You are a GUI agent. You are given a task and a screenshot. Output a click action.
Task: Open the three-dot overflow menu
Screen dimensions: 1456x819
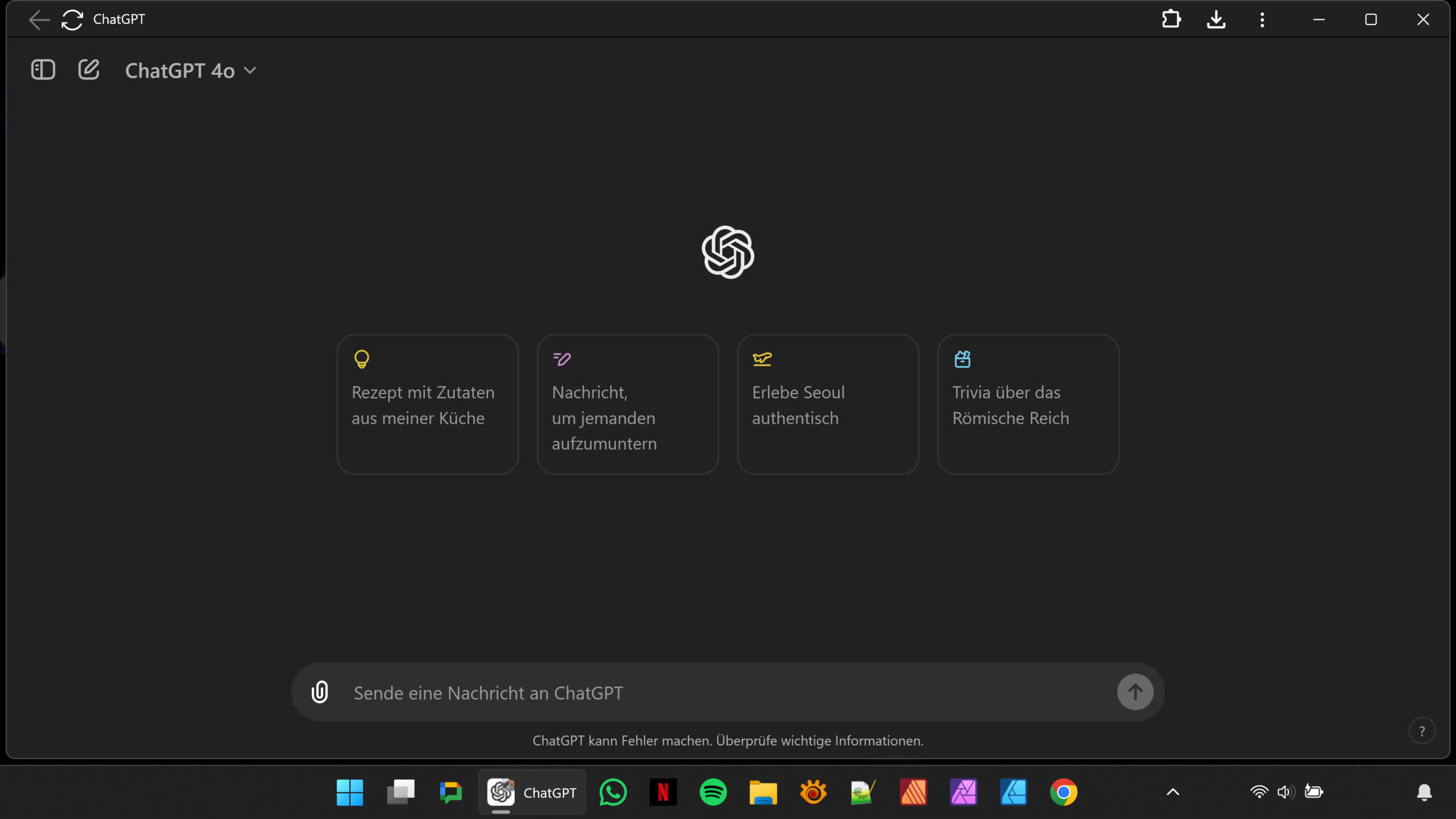(1261, 19)
